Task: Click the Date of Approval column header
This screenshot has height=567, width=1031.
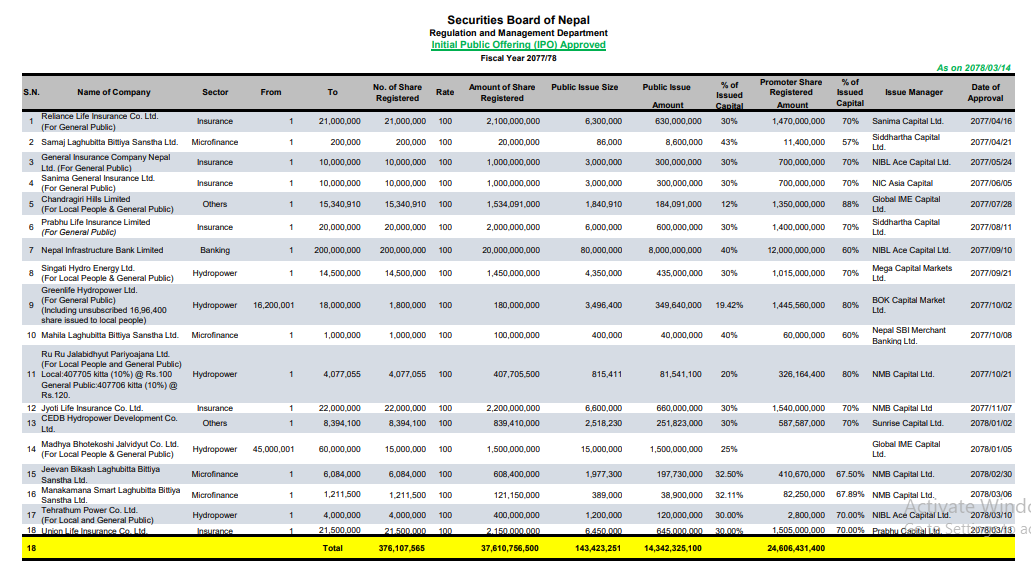Action: pos(985,92)
